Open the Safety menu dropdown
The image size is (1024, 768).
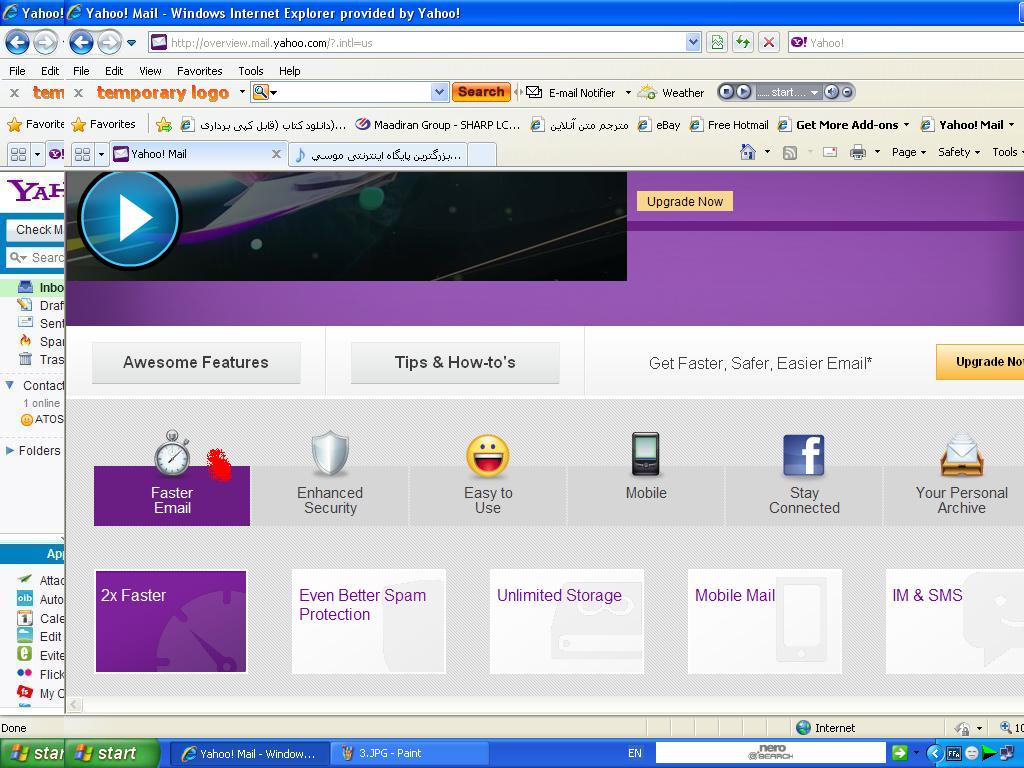[959, 152]
